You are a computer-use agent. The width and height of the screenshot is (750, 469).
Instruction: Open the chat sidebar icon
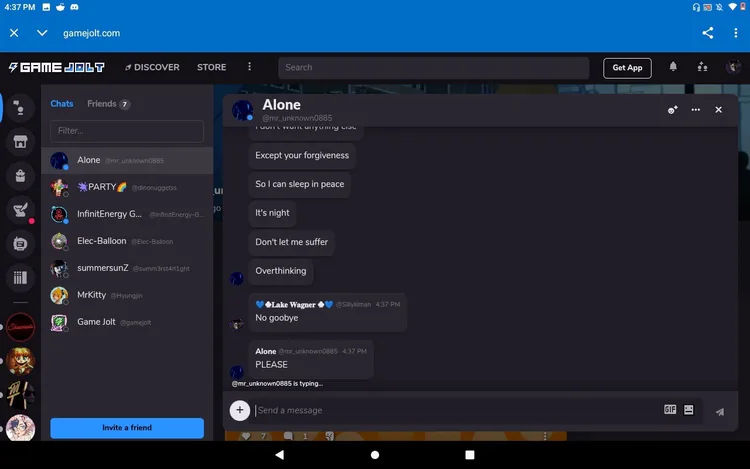[x=20, y=108]
